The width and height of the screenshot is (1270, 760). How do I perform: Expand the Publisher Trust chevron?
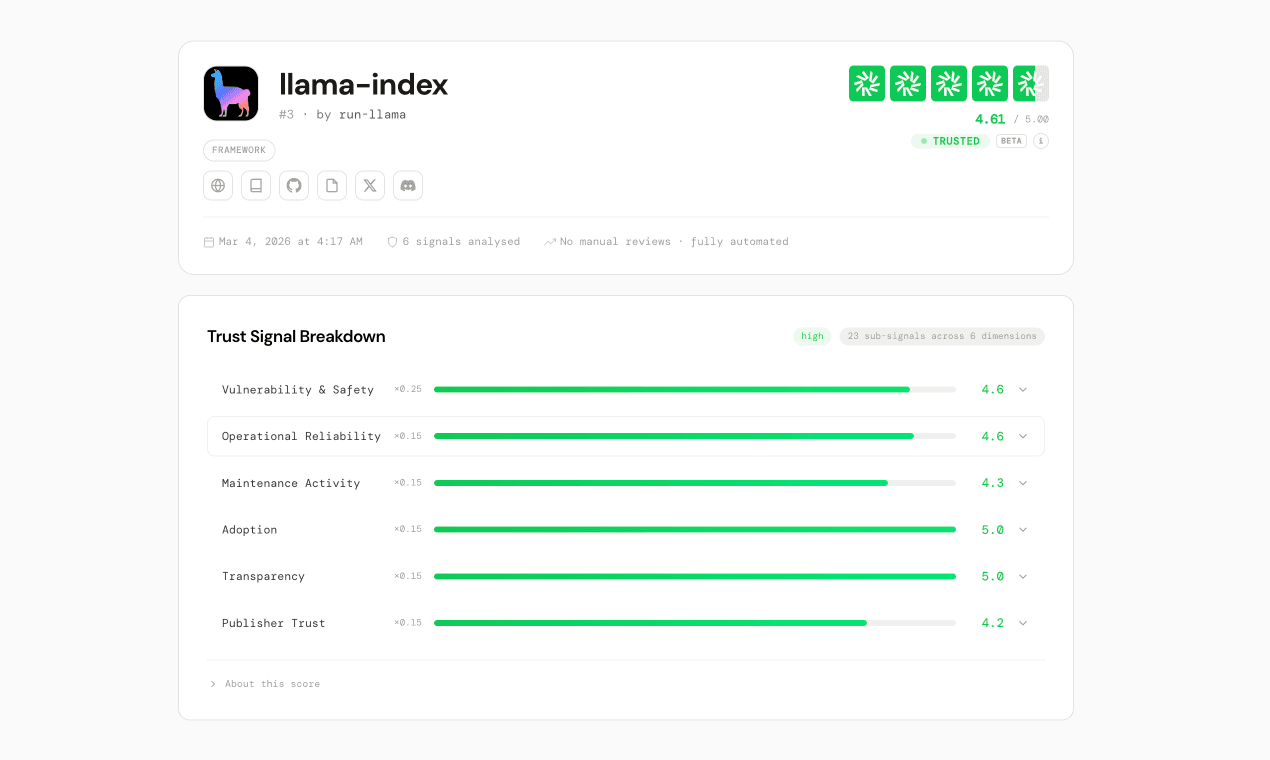(1023, 623)
